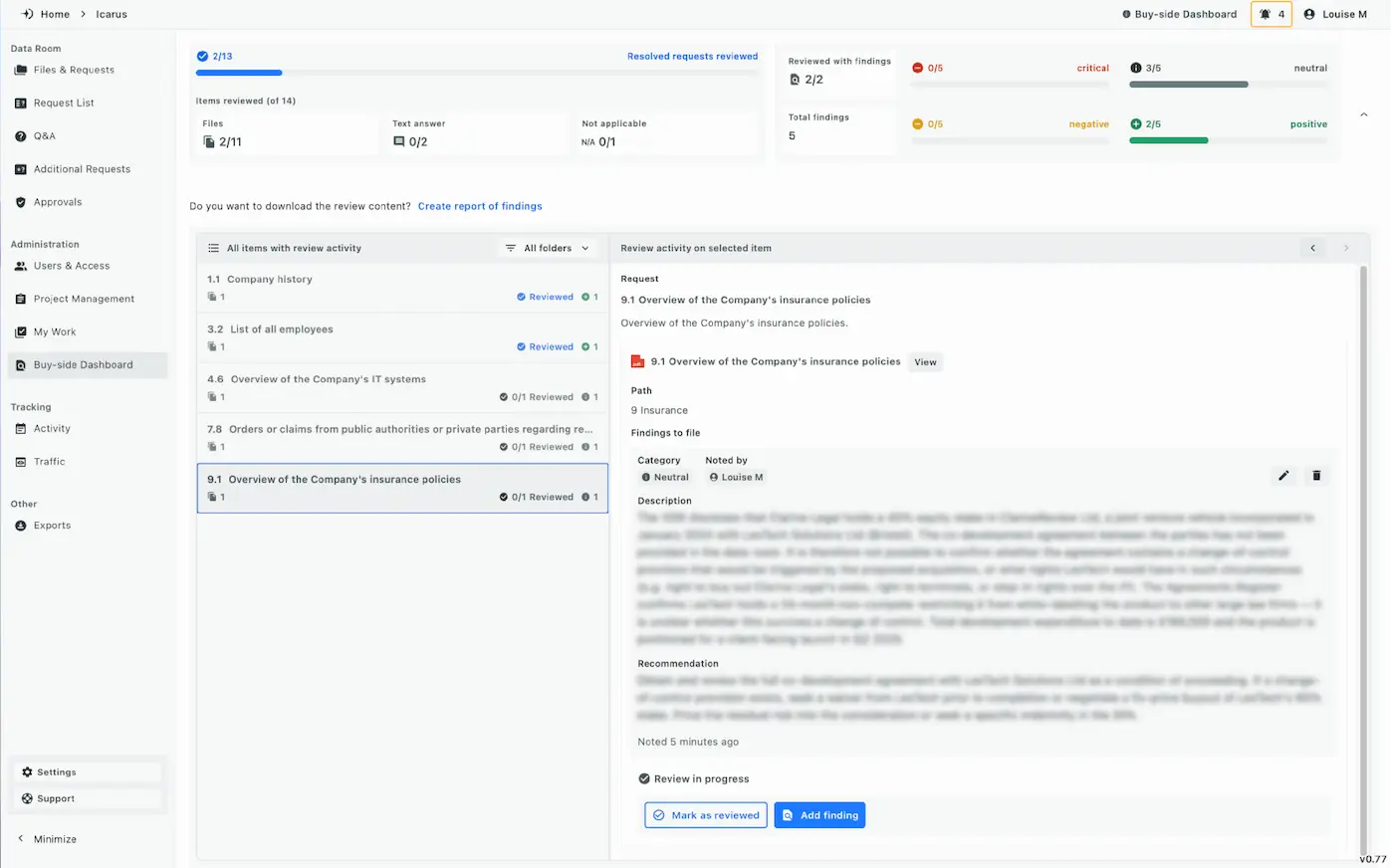
Task: Click Files 2/11 stat card
Action: (x=287, y=133)
